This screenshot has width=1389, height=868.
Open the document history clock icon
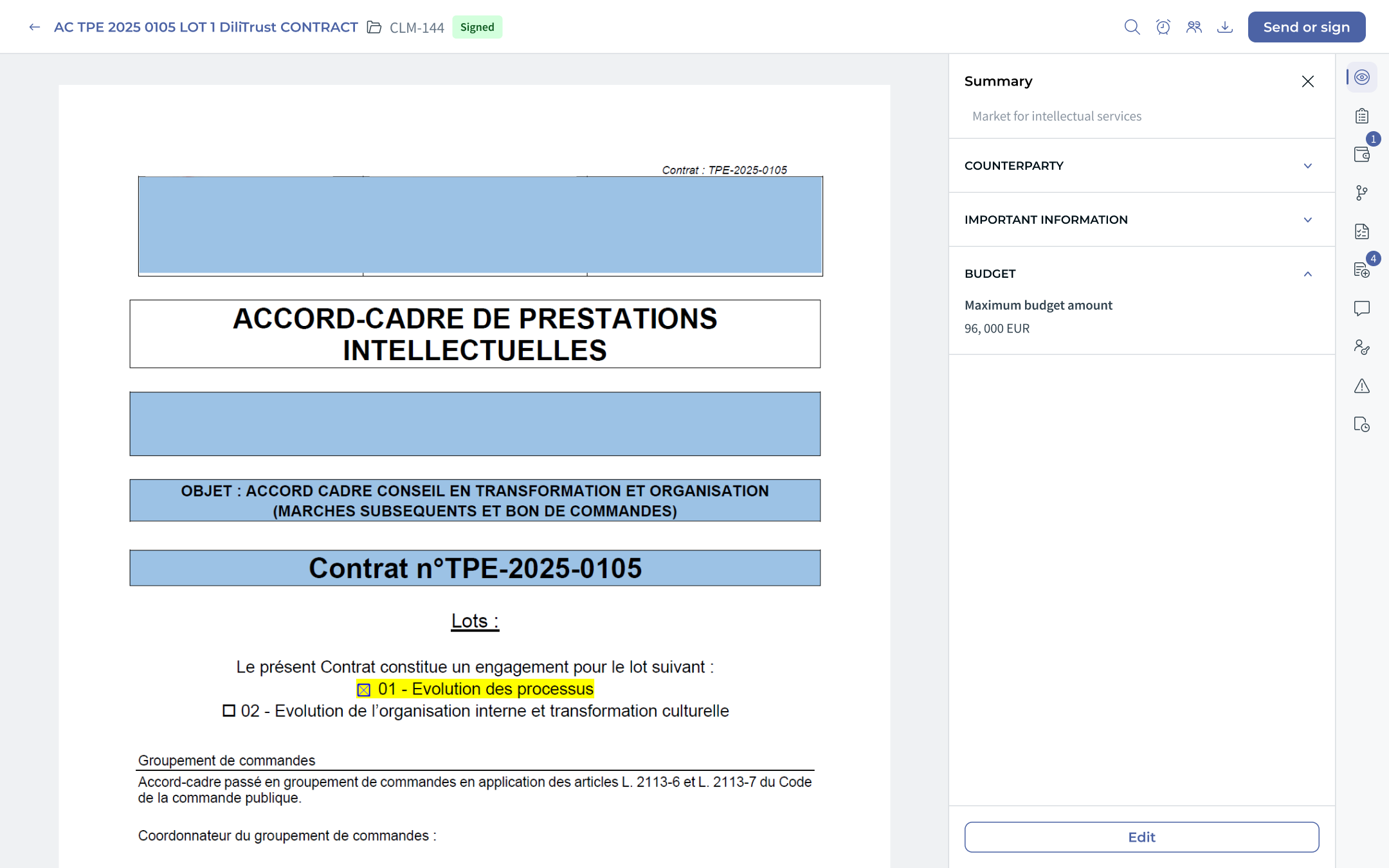(x=1362, y=424)
